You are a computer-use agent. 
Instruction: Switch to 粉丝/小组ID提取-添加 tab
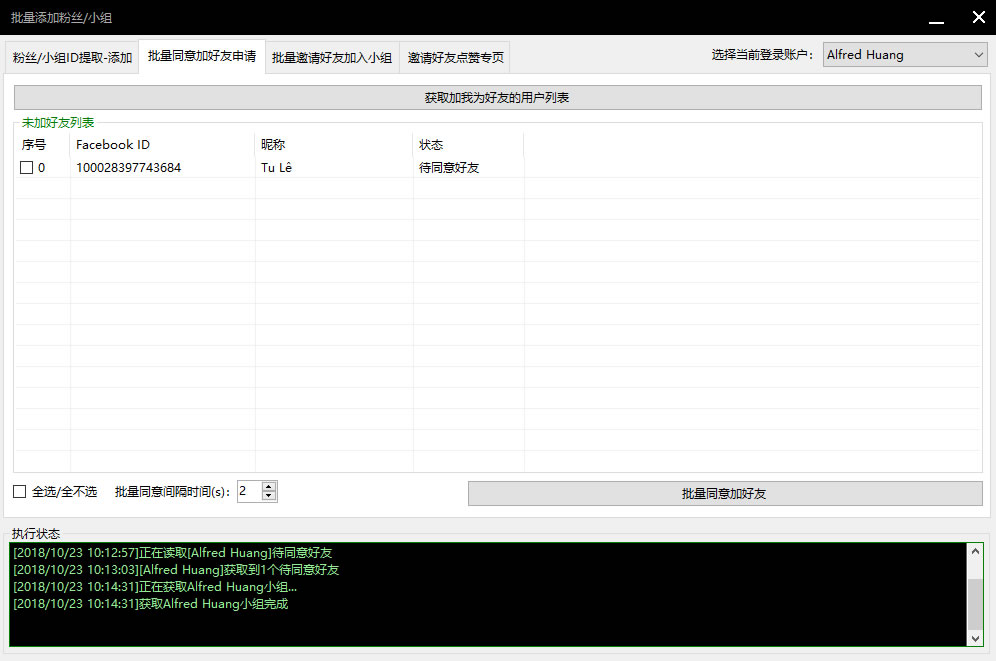point(72,58)
